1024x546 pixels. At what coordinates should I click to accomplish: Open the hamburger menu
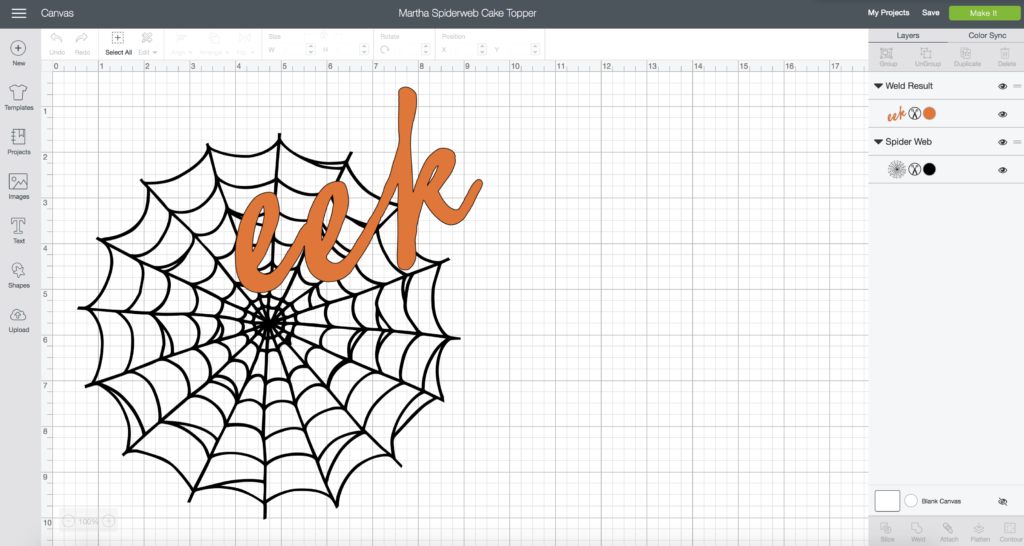[x=19, y=13]
